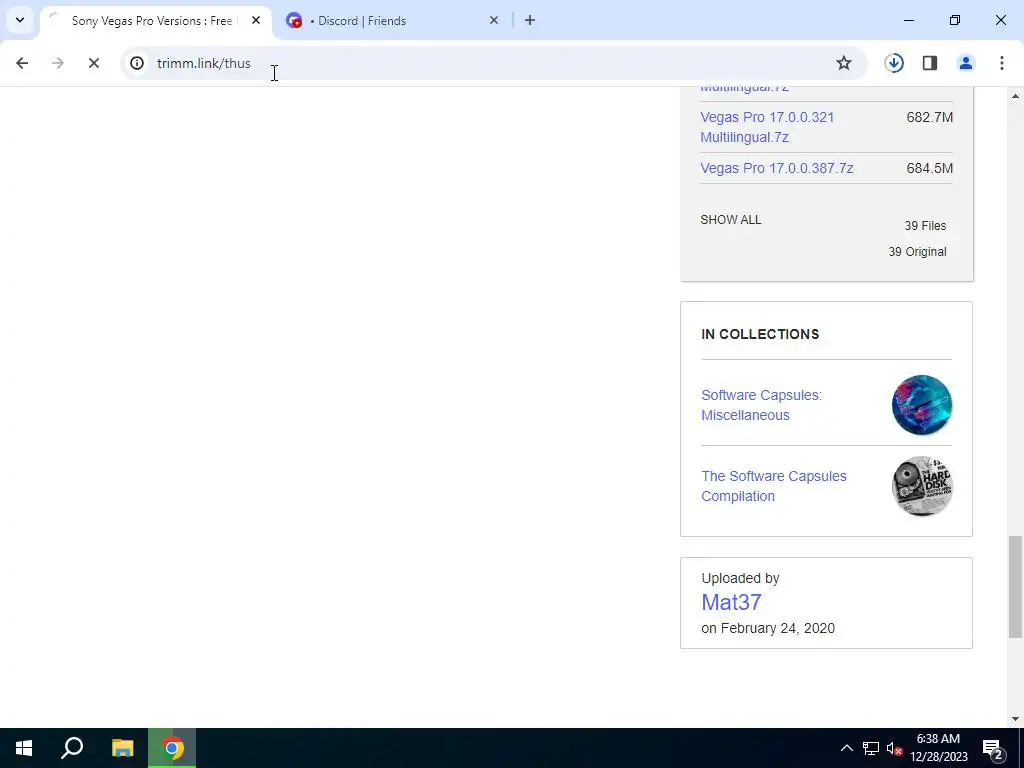This screenshot has width=1024, height=768.
Task: Click SHOW ALL files
Action: (731, 219)
